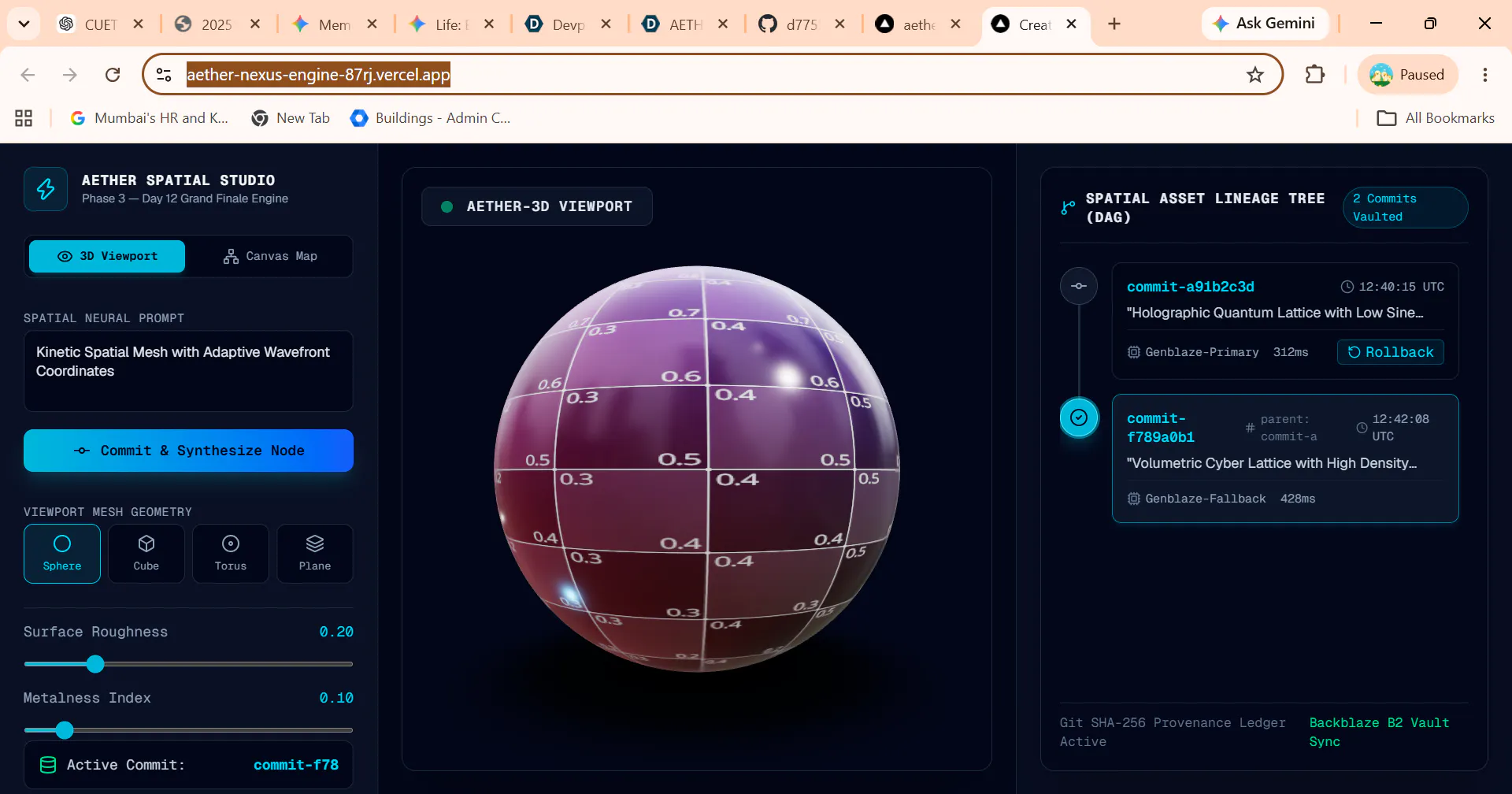Open the All Bookmarks folder

coord(1435,118)
